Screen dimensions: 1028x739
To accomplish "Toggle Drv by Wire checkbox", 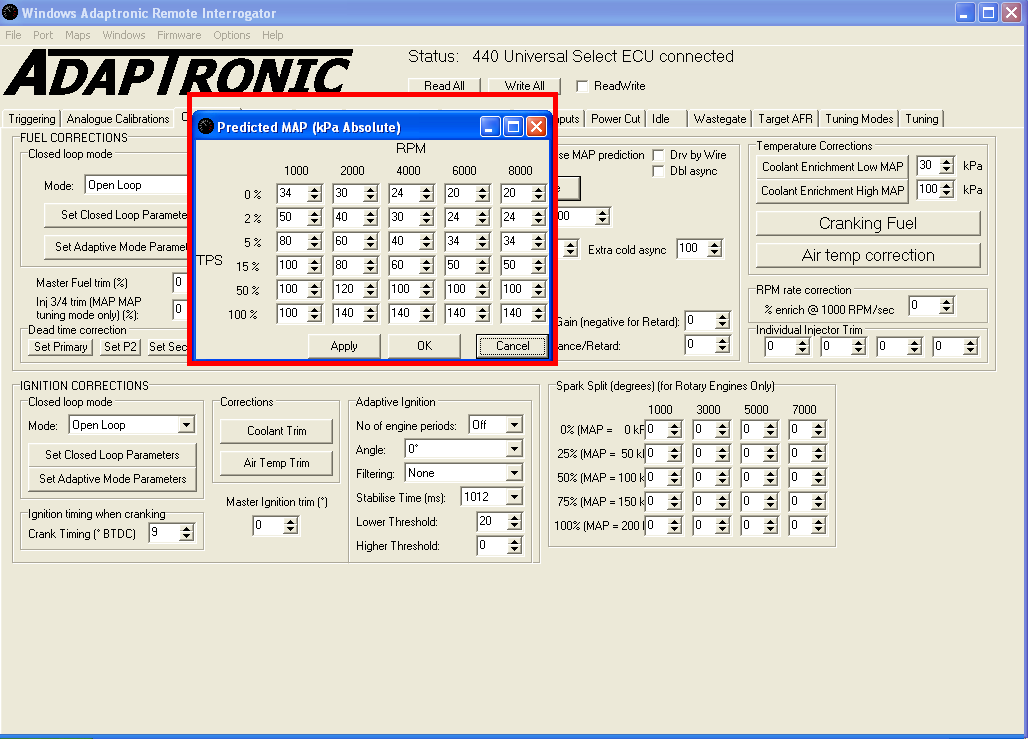I will point(659,155).
